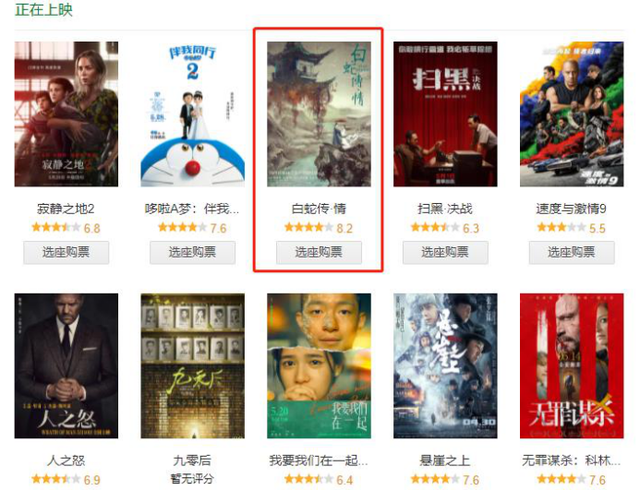Open the 人之怒 poster
640x490 pixels.
click(x=66, y=366)
